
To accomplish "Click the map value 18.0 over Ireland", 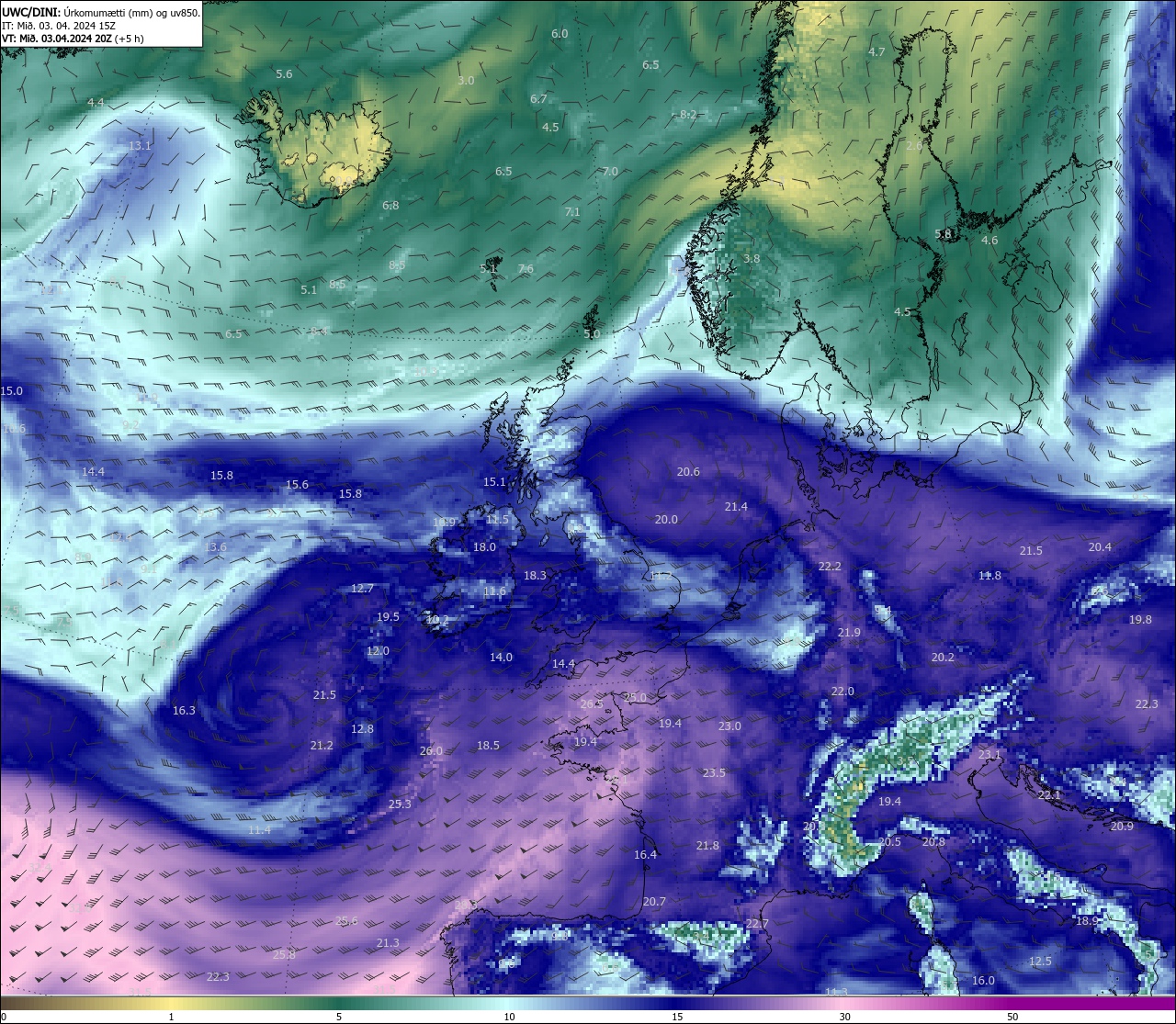I will [x=484, y=546].
